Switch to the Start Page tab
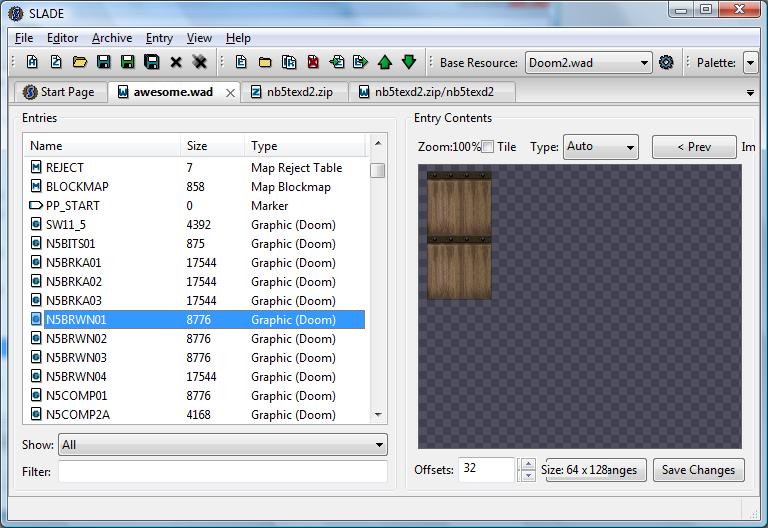The image size is (768, 528). tap(61, 92)
